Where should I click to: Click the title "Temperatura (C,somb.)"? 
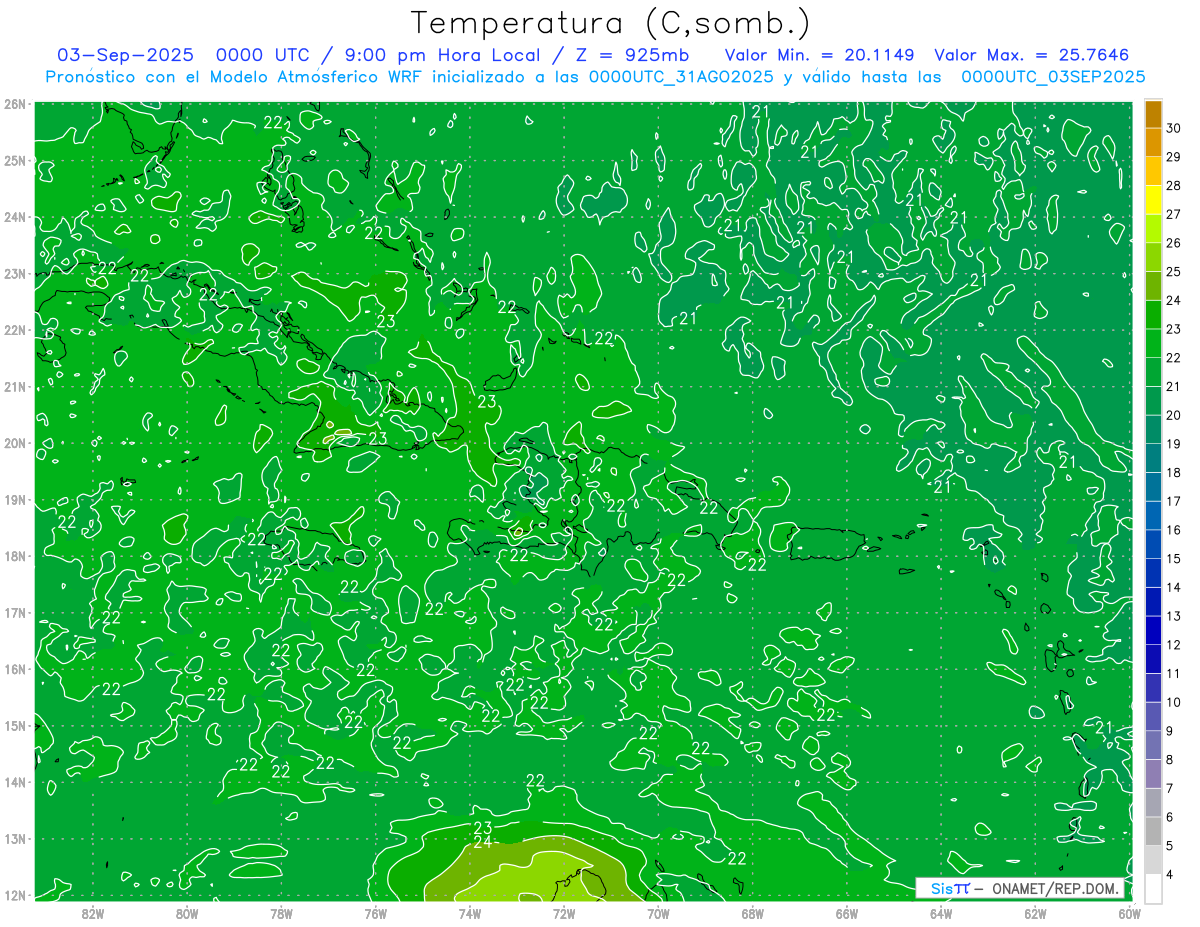611,24
